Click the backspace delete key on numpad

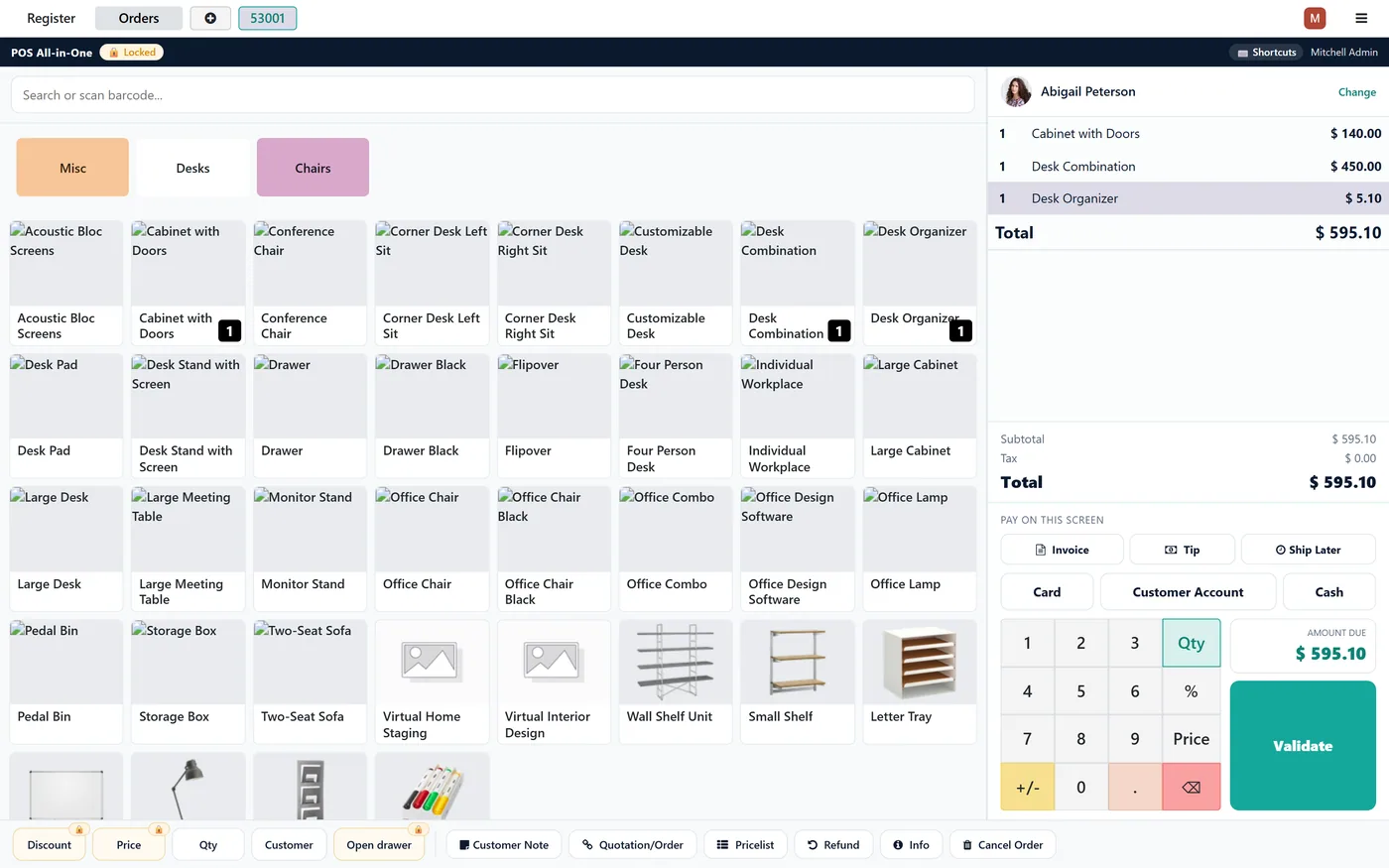1192,787
